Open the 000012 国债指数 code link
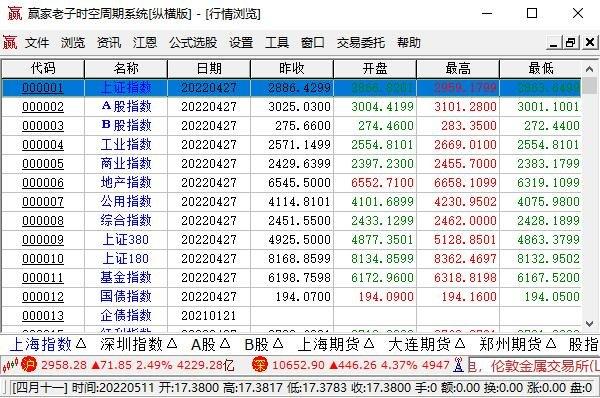The height and width of the screenshot is (398, 600). pyautogui.click(x=43, y=297)
